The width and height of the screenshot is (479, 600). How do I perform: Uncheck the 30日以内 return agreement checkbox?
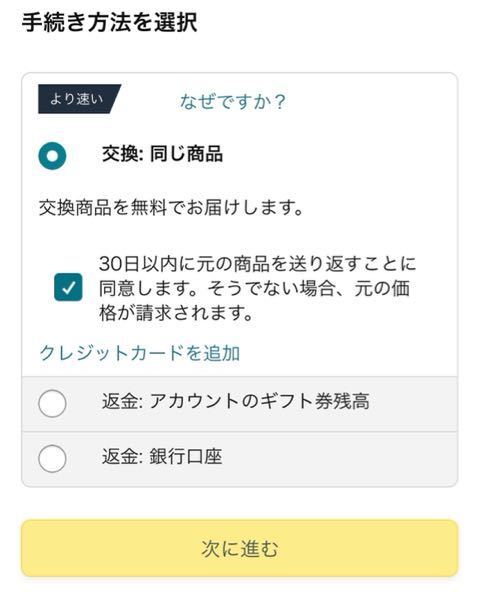[x=68, y=287]
